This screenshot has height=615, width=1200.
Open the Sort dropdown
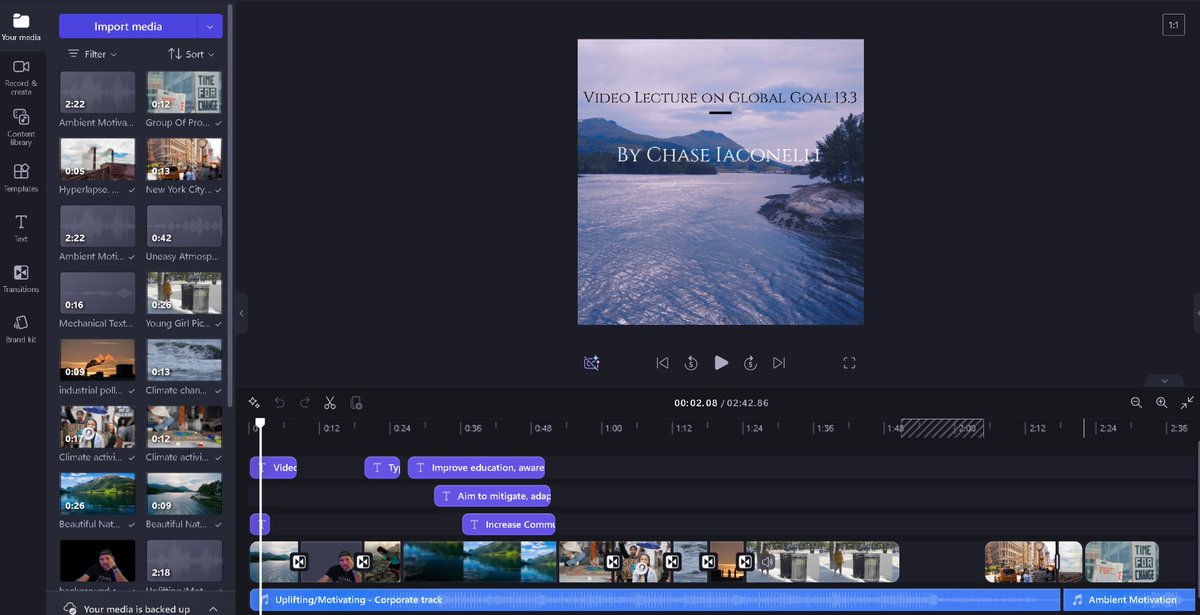(x=191, y=54)
